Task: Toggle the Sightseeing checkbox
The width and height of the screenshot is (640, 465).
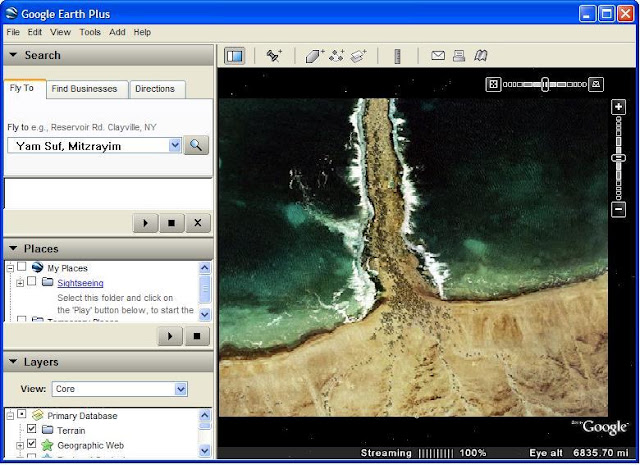Action: [31, 281]
